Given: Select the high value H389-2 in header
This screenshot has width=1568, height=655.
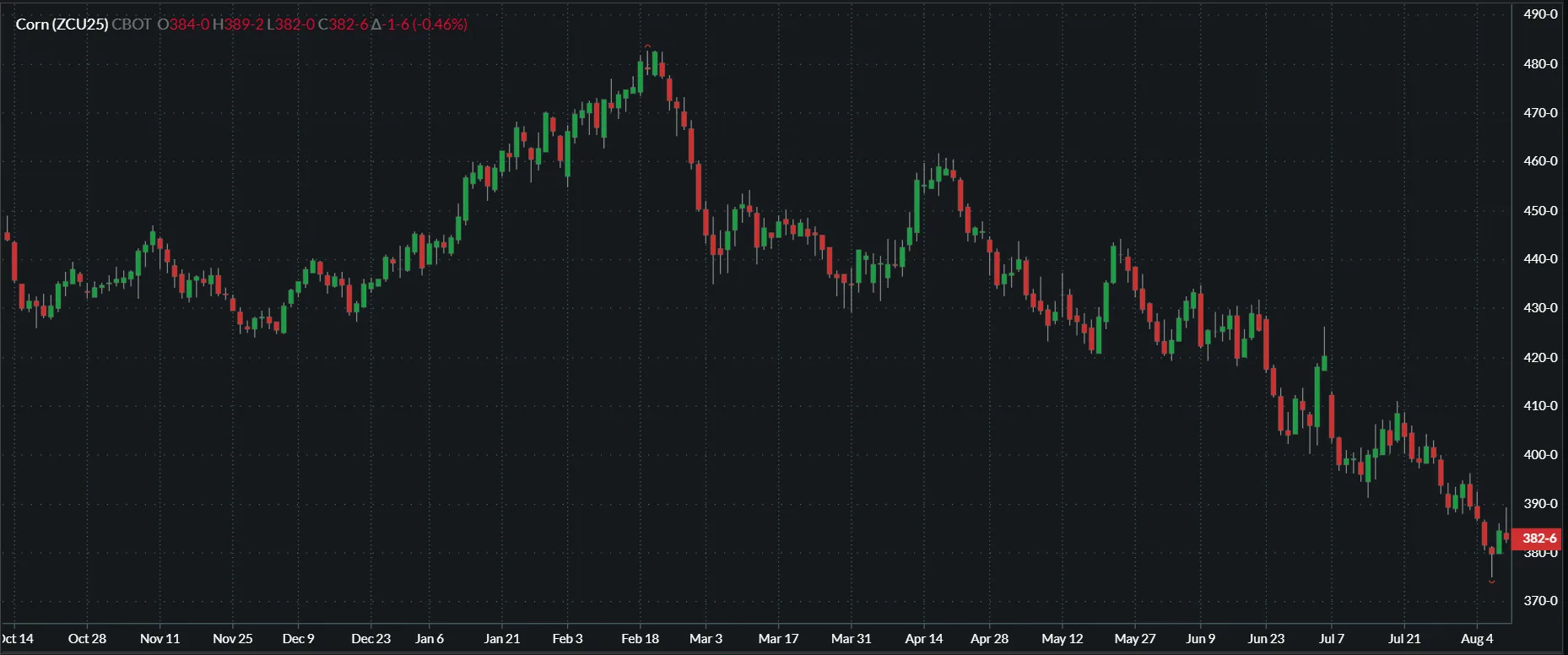Looking at the screenshot, I should [x=237, y=24].
